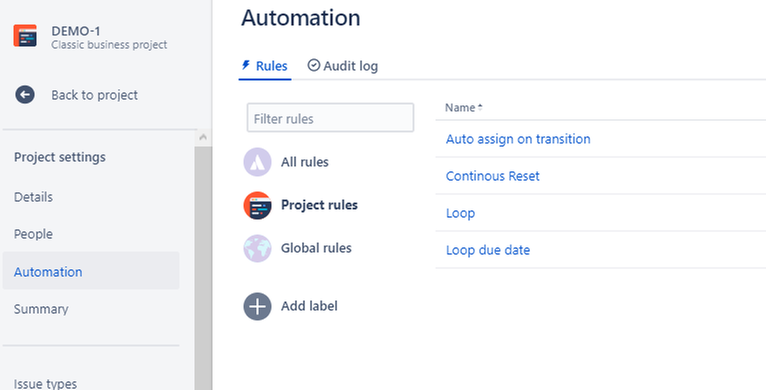This screenshot has width=766, height=390.
Task: Select the Project rules icon
Action: click(257, 205)
